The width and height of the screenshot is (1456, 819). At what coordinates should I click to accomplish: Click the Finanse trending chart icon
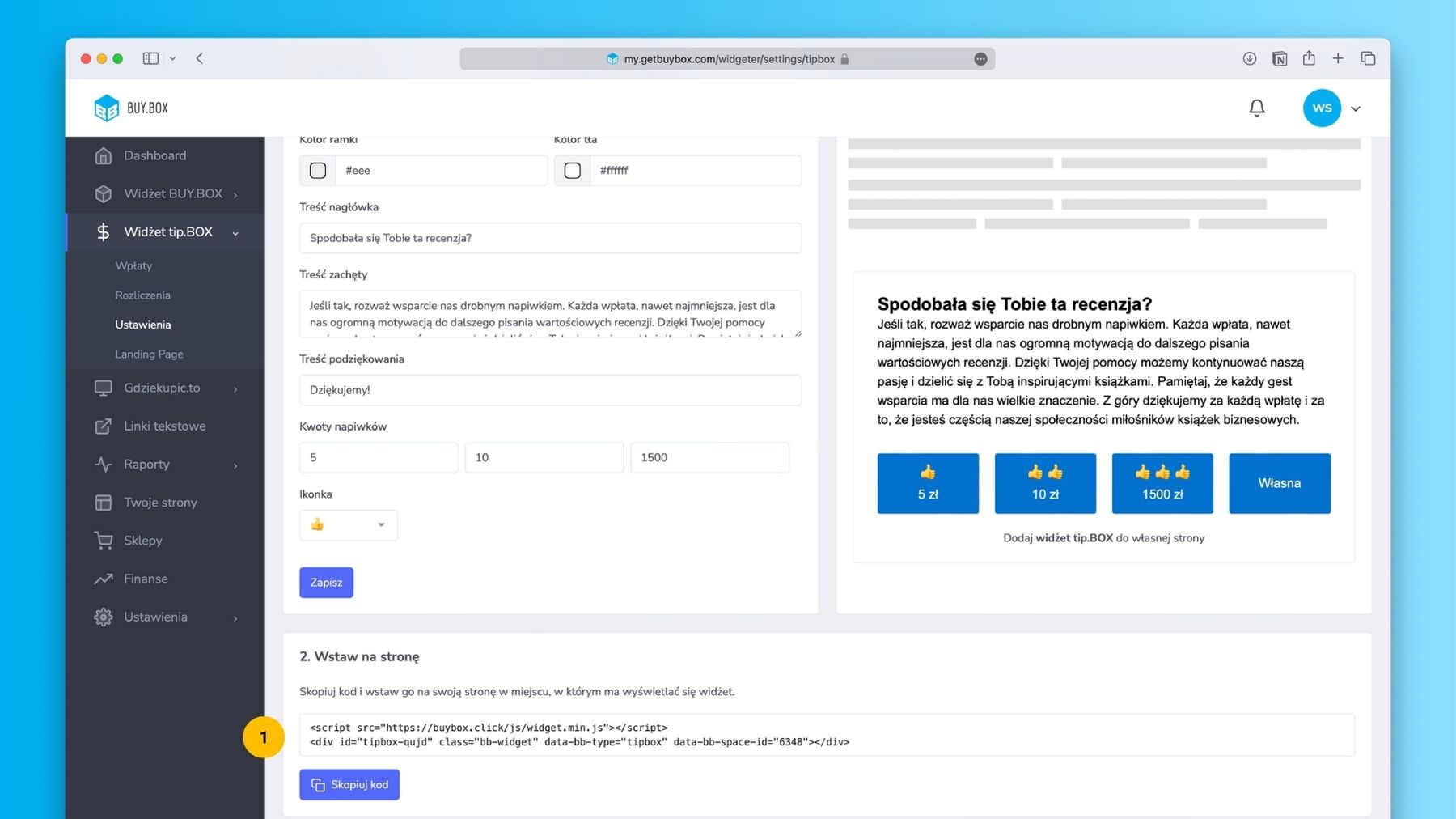104,579
